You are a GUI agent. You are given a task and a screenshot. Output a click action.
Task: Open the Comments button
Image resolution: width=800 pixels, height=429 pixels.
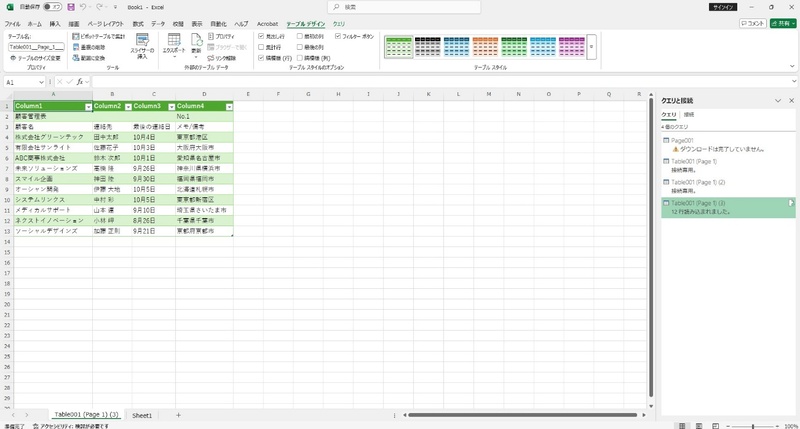tap(753, 23)
